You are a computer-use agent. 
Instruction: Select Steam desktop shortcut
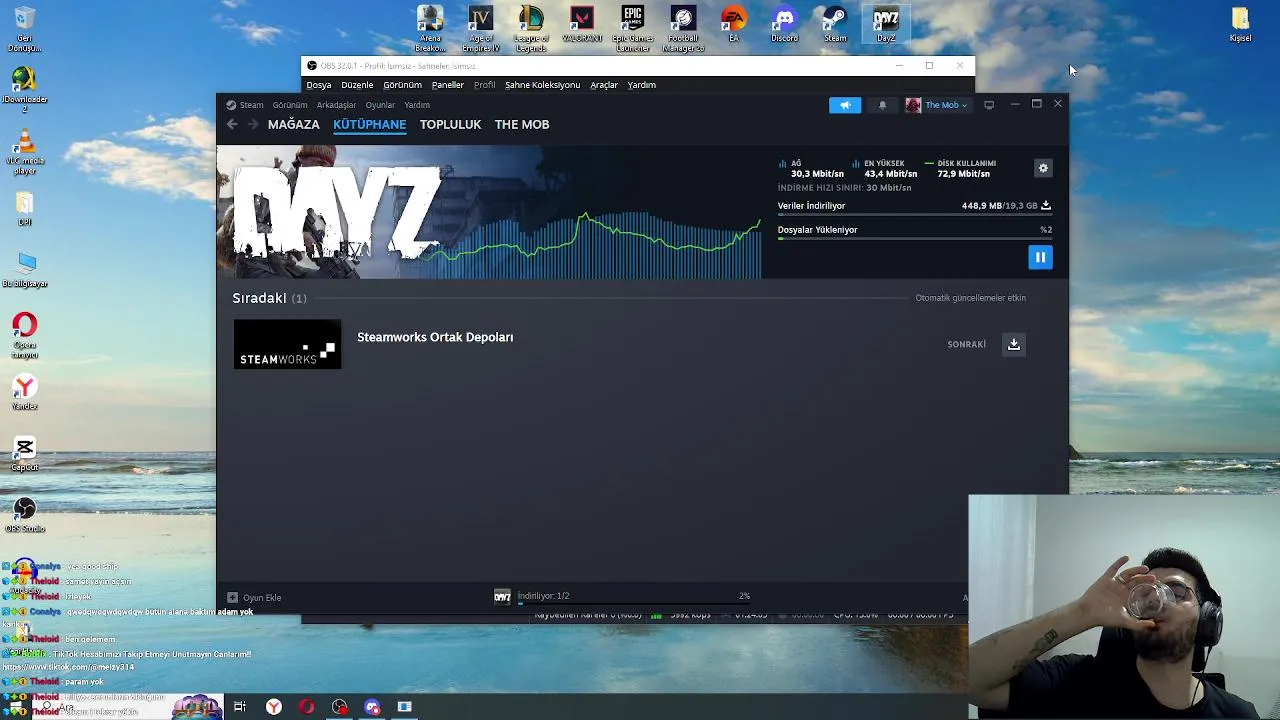point(835,25)
